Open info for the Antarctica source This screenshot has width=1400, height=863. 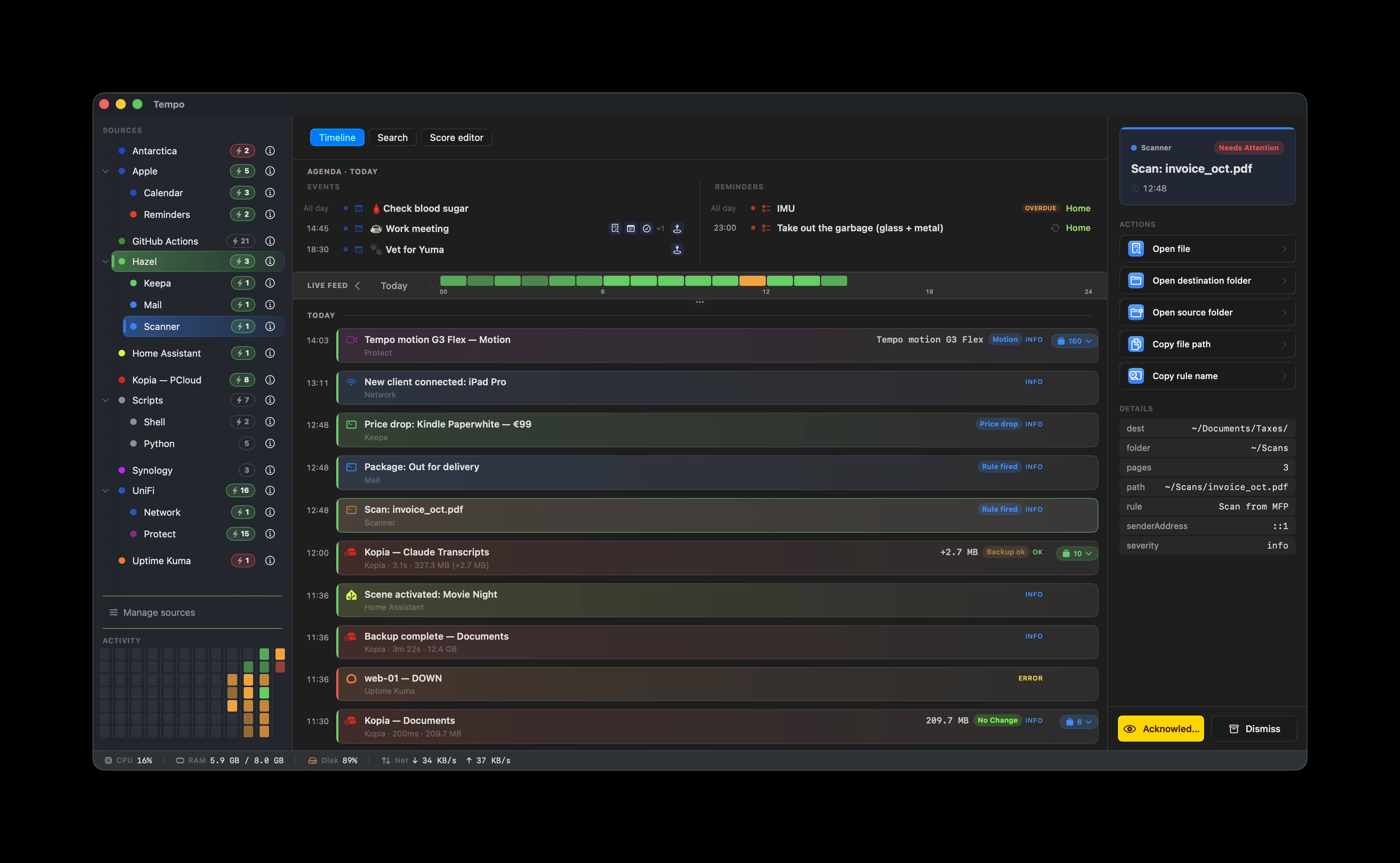click(270, 151)
